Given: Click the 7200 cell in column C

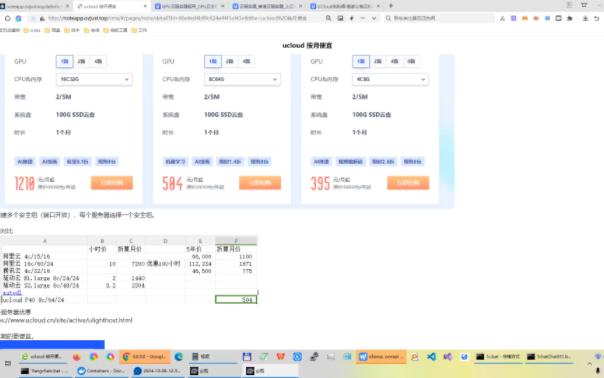Looking at the screenshot, I should click(x=131, y=264).
